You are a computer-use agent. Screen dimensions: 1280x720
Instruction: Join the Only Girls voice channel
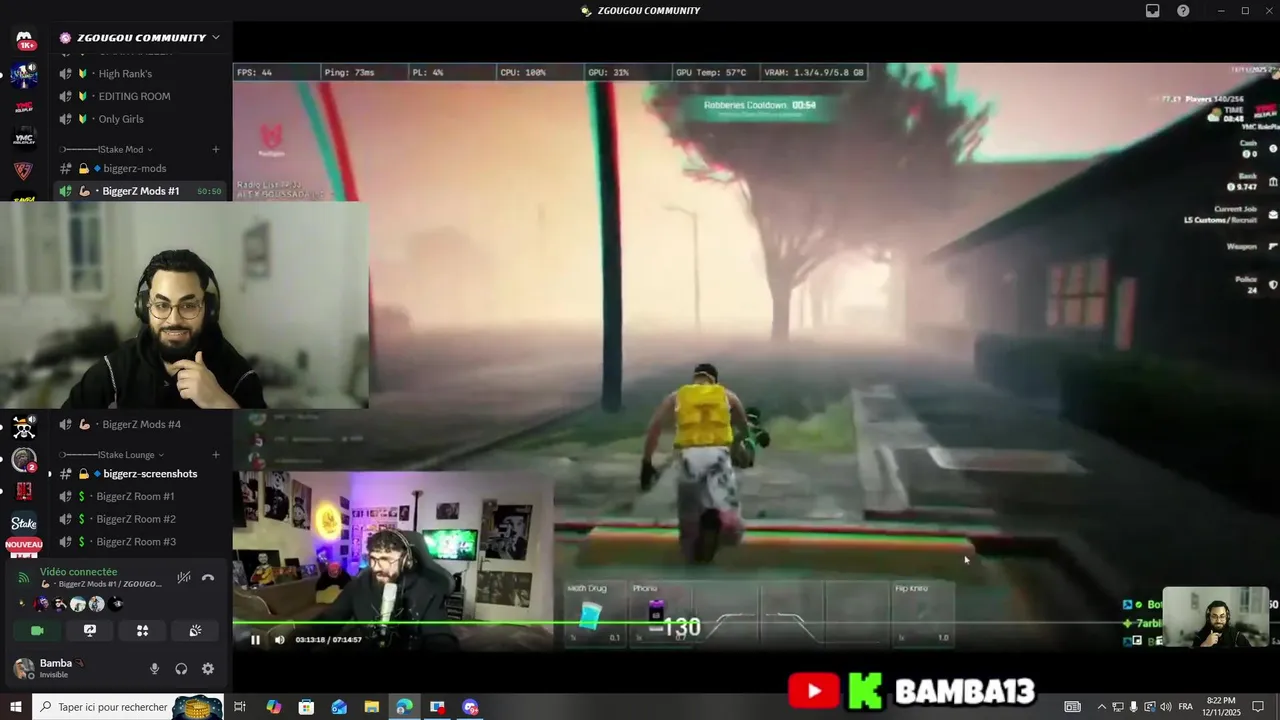coord(140,119)
